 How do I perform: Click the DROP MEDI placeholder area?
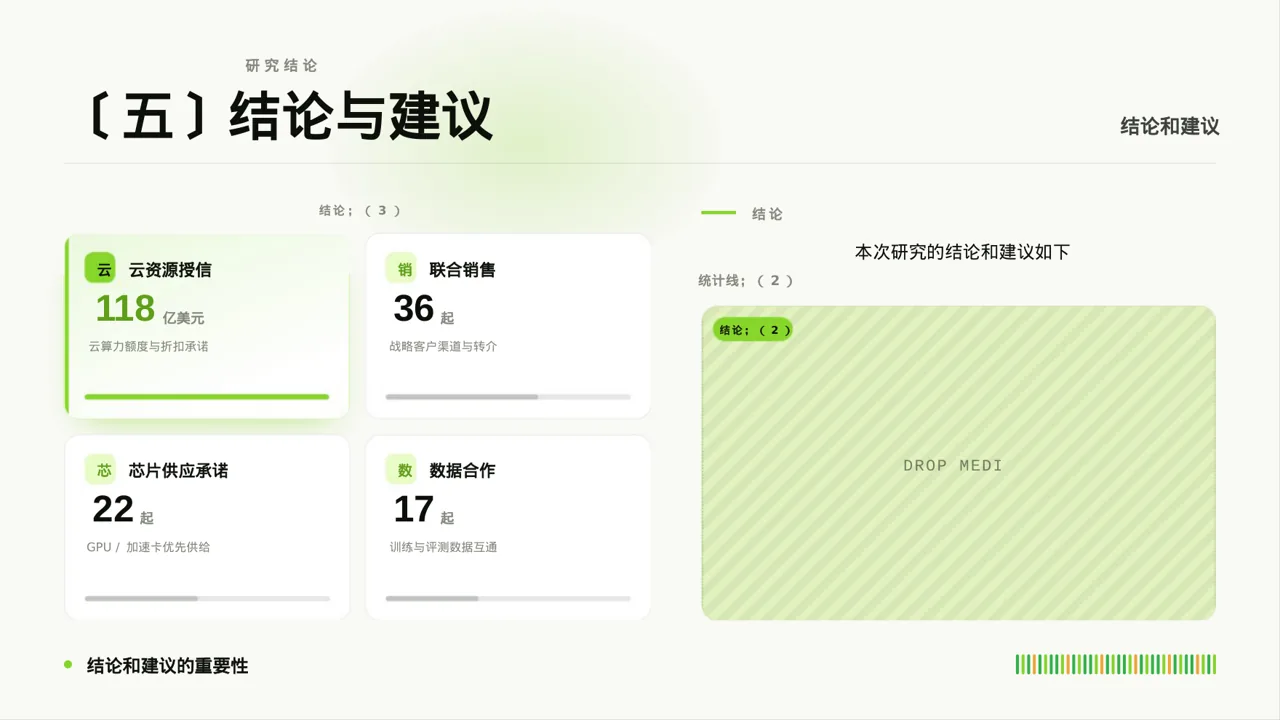point(958,463)
